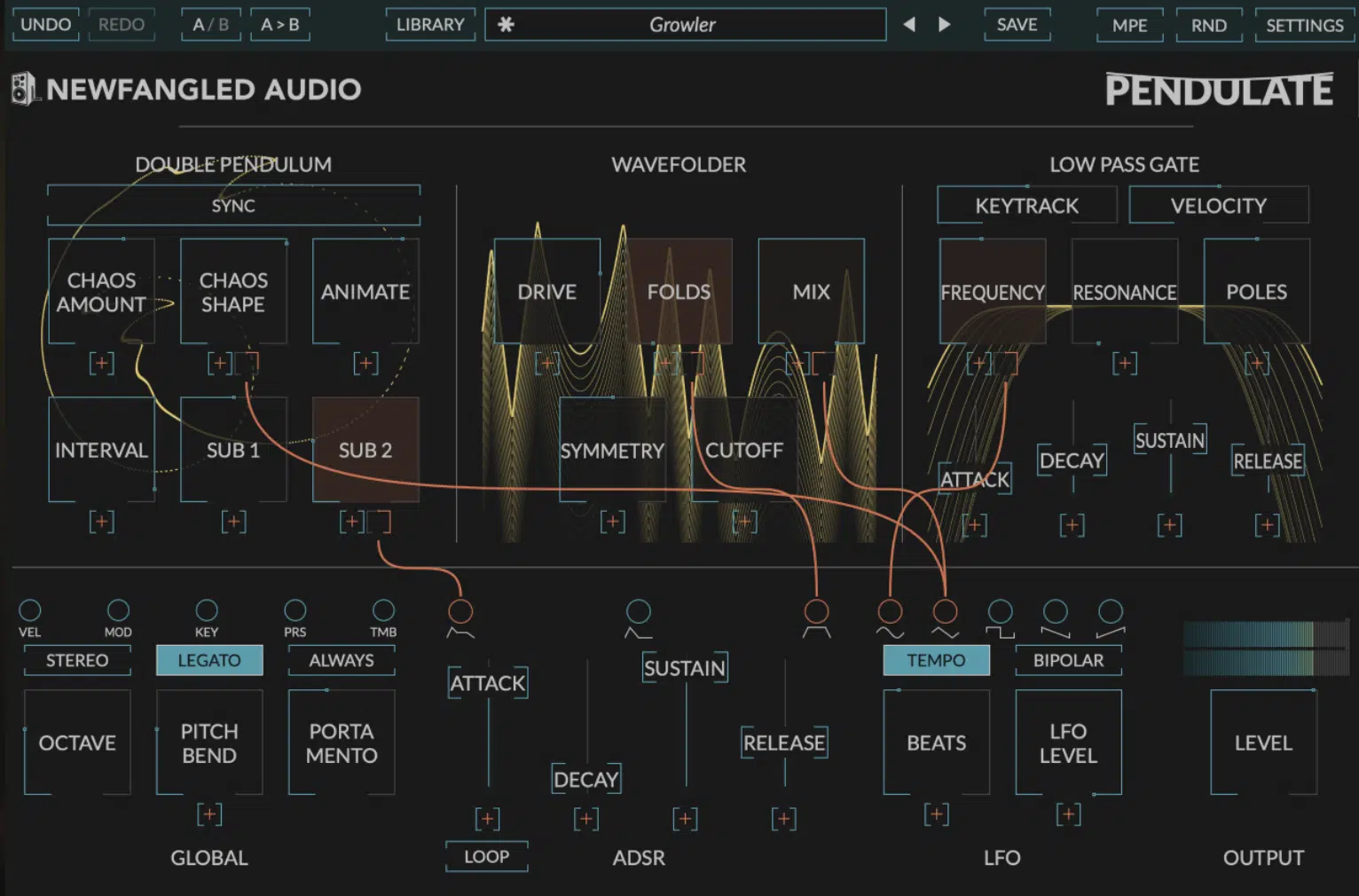1359x896 pixels.
Task: Click the OCTAVE control in Global
Action: pos(77,743)
